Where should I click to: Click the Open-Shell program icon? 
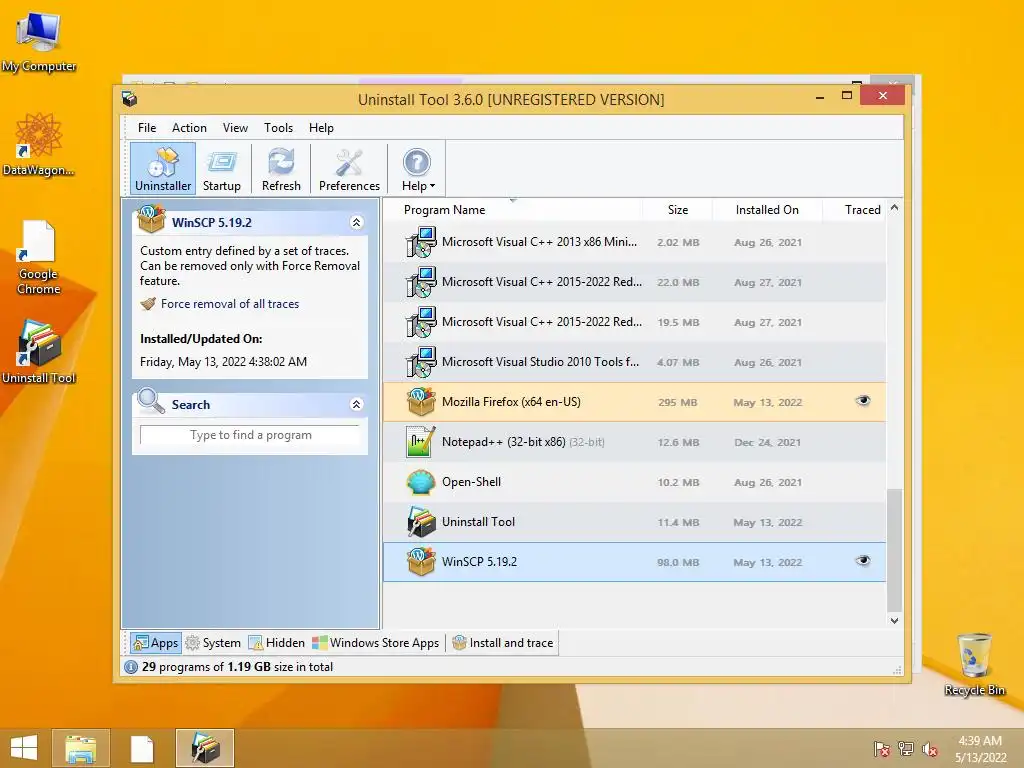click(421, 482)
